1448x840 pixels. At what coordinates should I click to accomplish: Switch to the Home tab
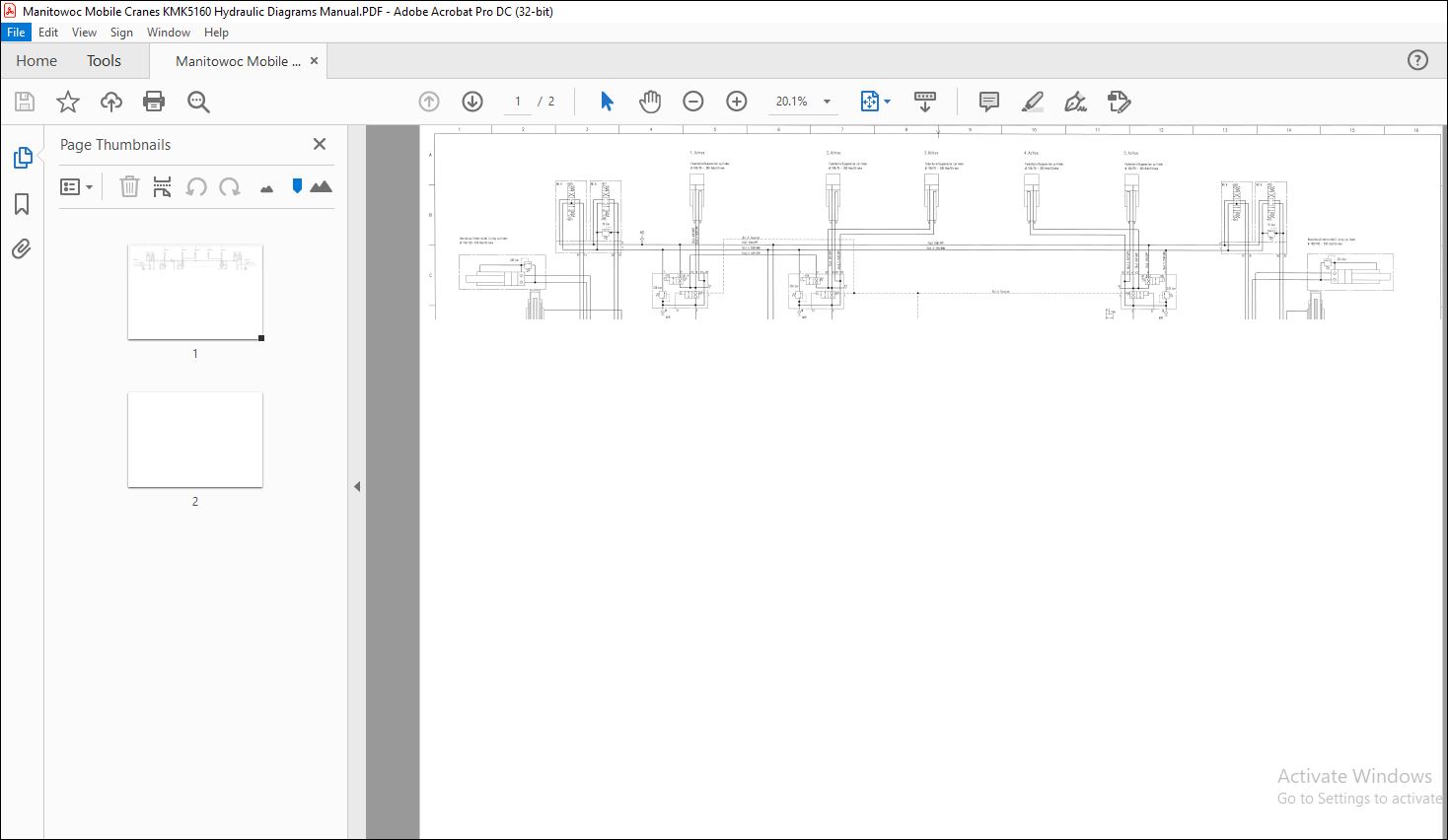(x=36, y=61)
